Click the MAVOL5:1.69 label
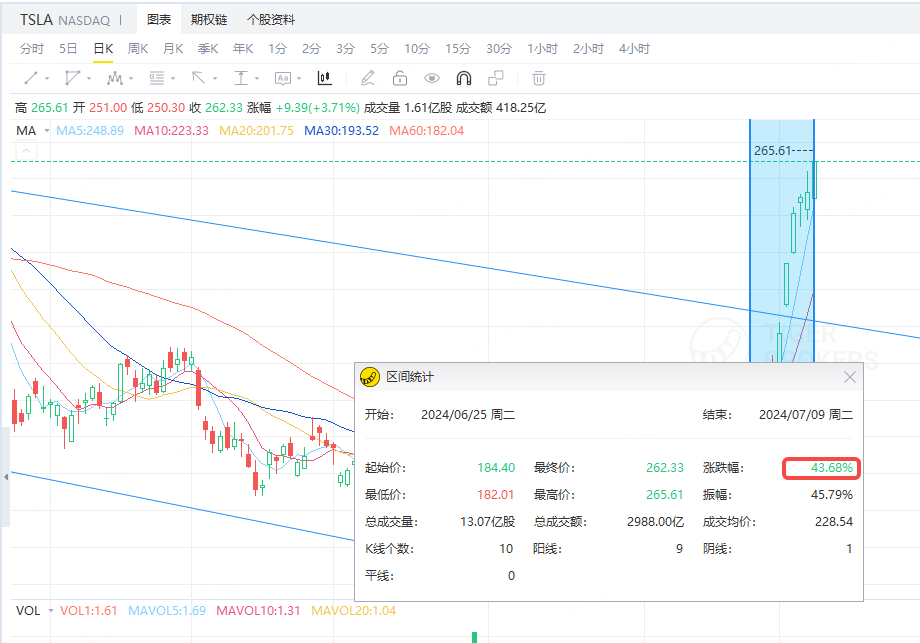This screenshot has width=920, height=643. 167,611
